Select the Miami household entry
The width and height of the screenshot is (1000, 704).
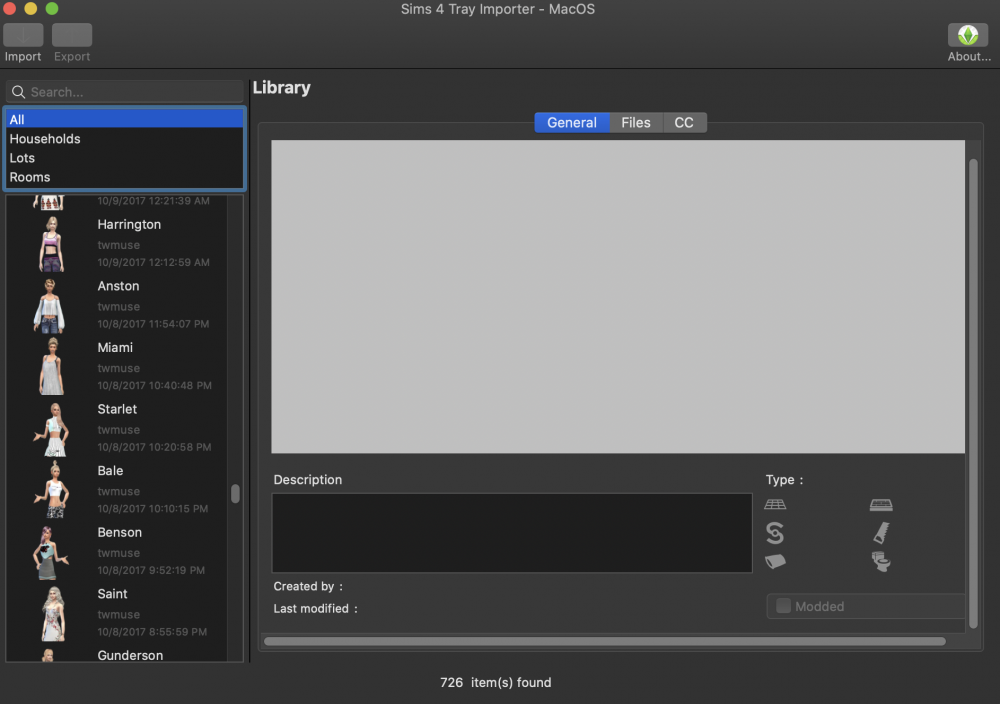(x=117, y=367)
